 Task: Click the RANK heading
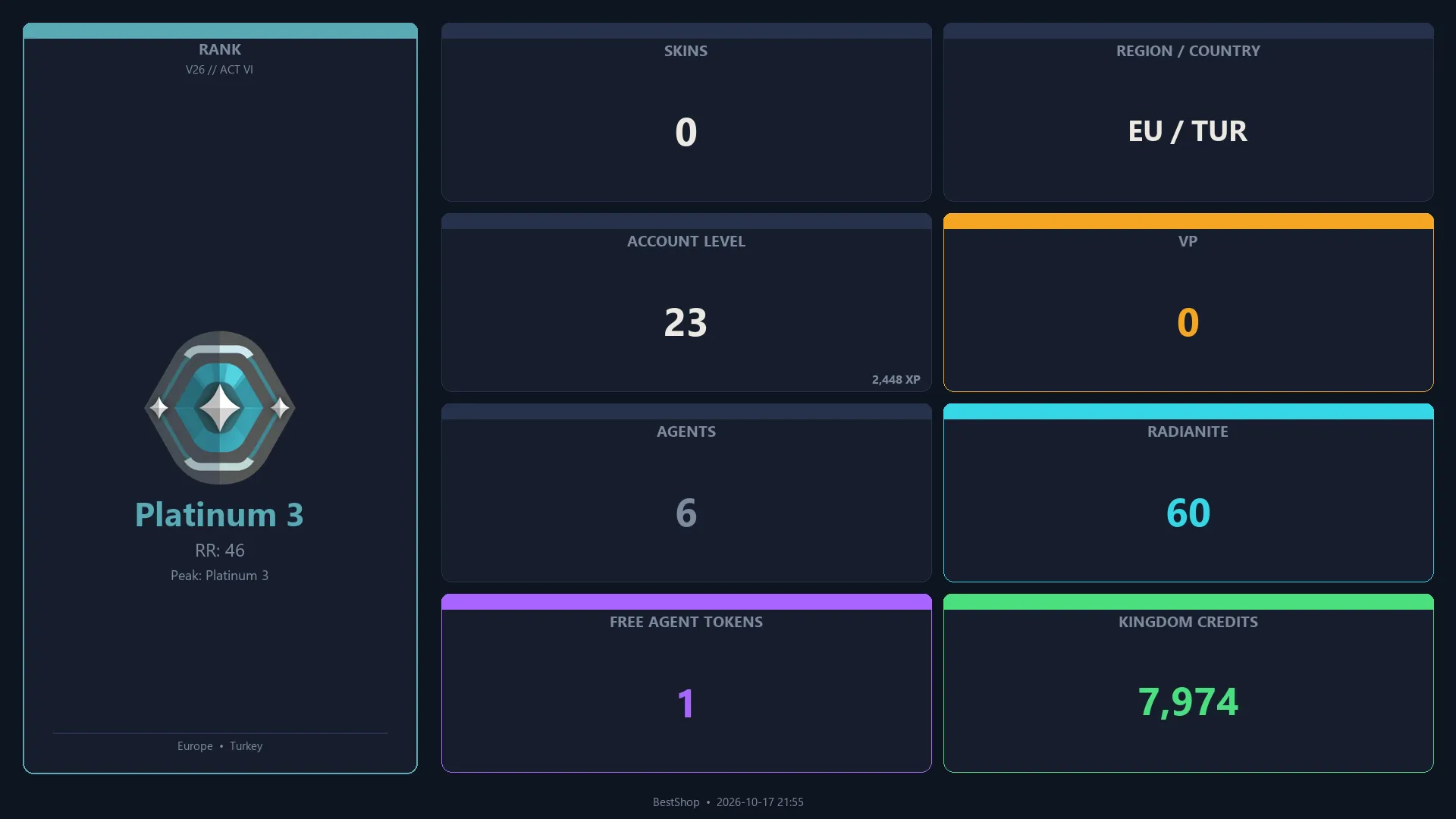220,49
